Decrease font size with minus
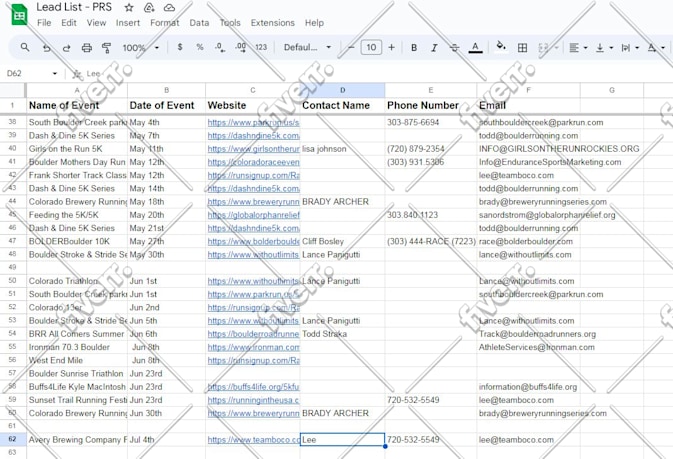The image size is (673, 459). [351, 47]
